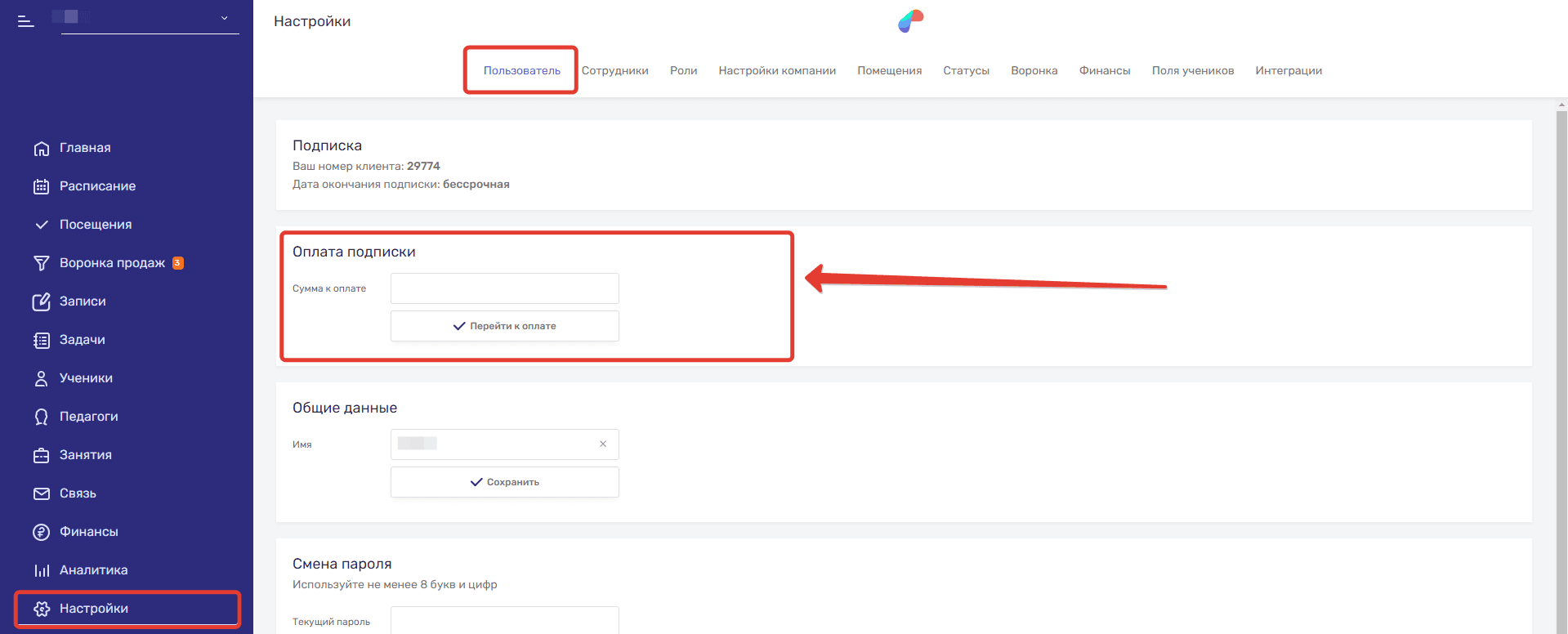Open the Главная home icon

pyautogui.click(x=42, y=149)
